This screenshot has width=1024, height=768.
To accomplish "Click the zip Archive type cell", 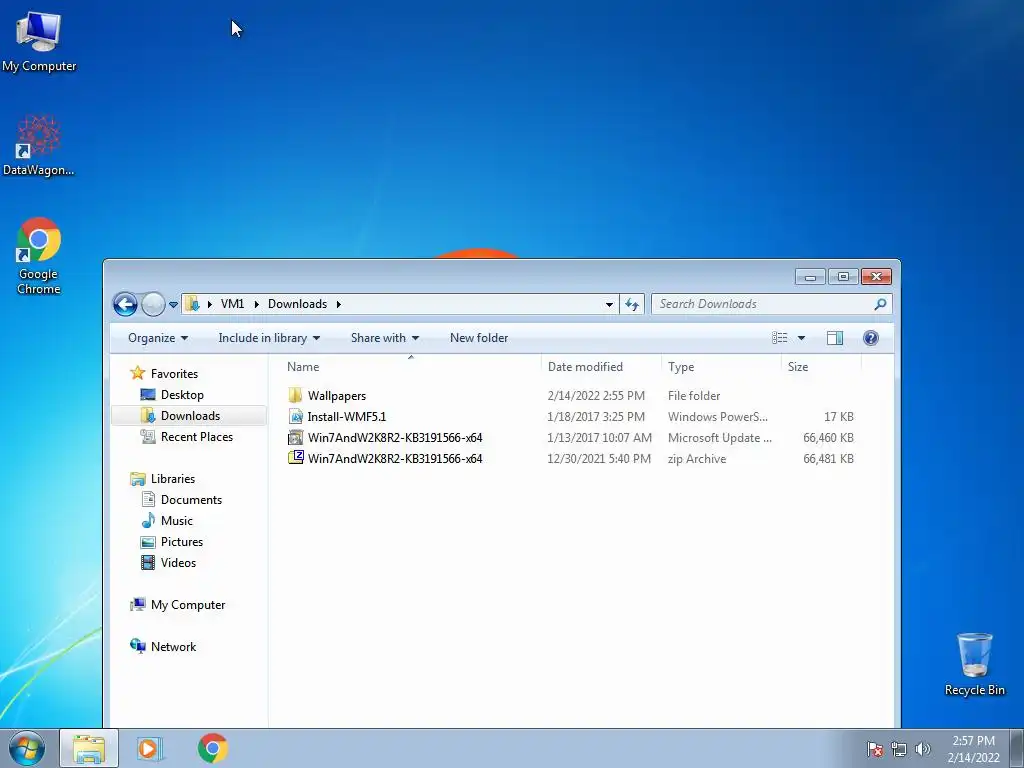I will (x=697, y=458).
